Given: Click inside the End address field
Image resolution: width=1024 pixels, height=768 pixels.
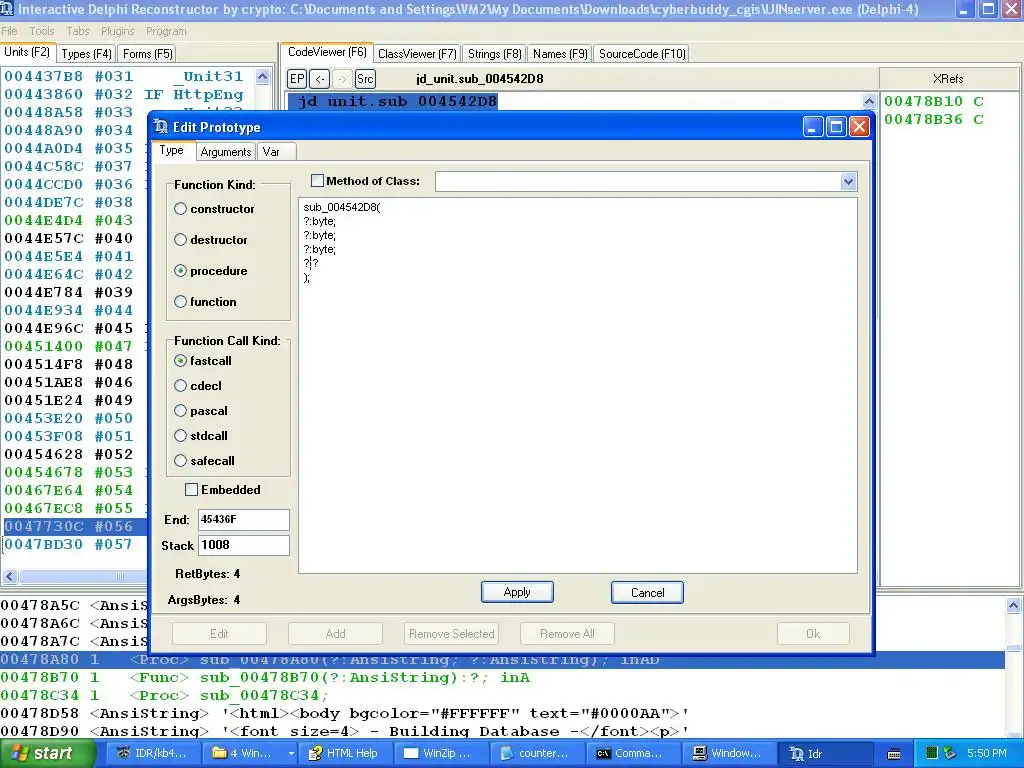Looking at the screenshot, I should point(243,520).
